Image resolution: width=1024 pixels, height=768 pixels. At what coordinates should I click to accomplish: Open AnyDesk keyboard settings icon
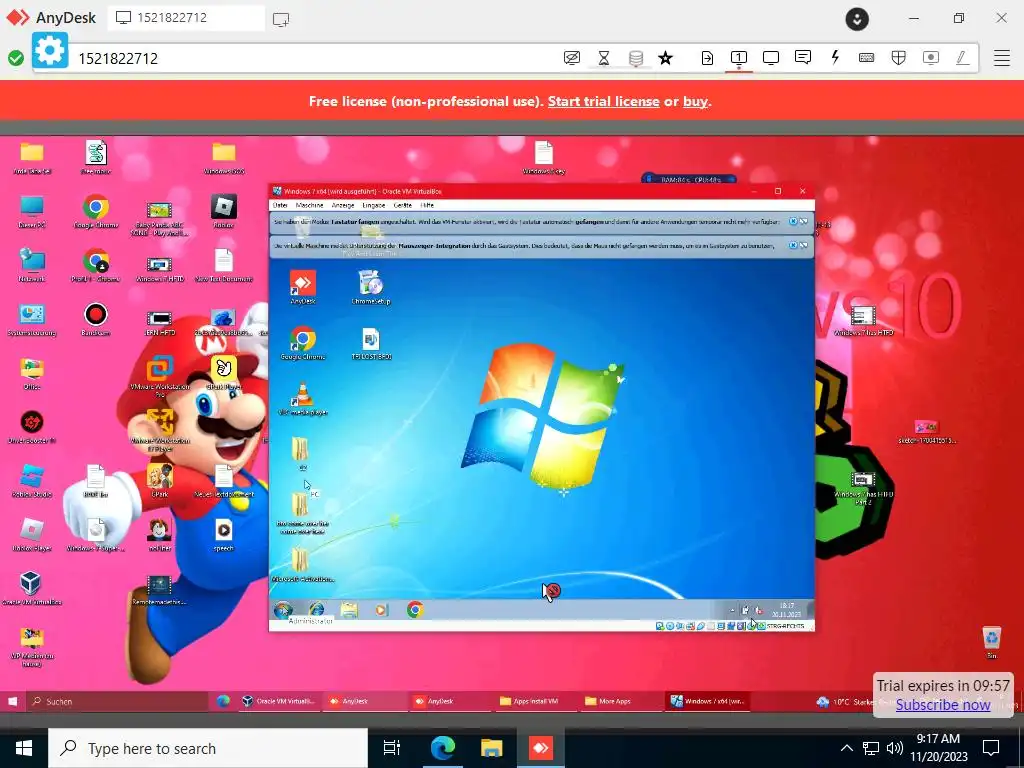point(867,57)
